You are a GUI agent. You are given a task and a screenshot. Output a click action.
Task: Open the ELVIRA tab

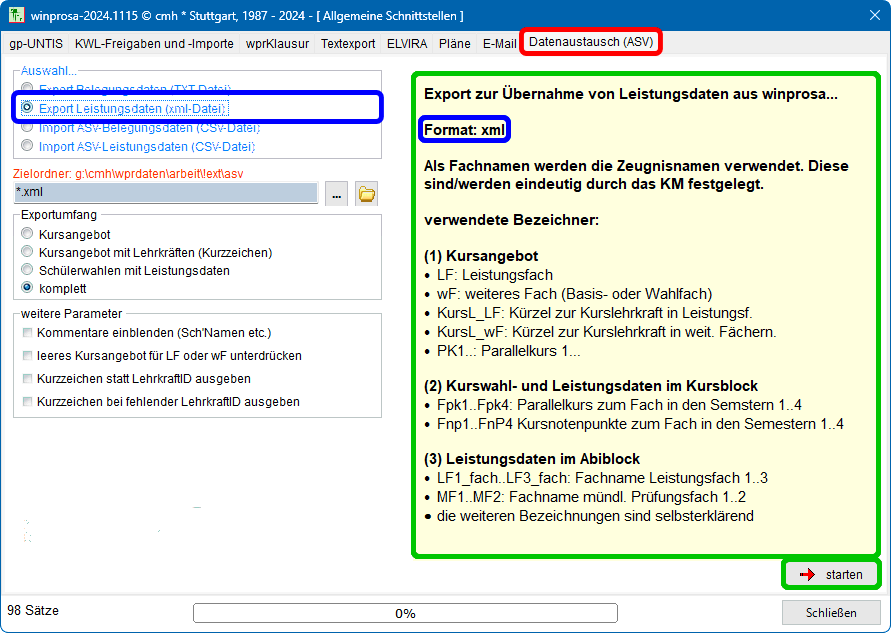click(x=401, y=44)
